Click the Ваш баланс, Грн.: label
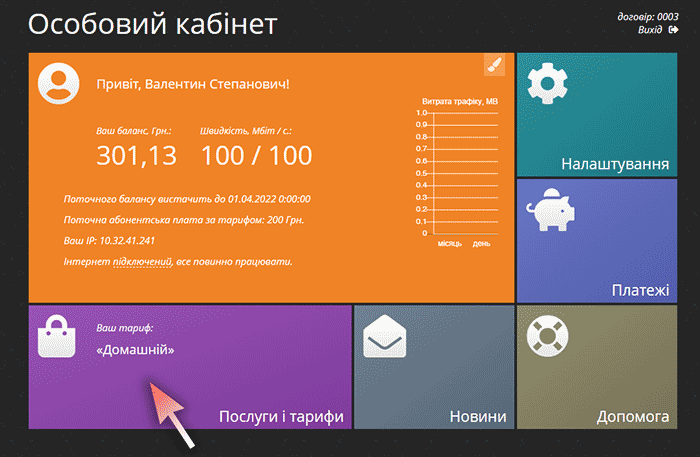 point(134,131)
